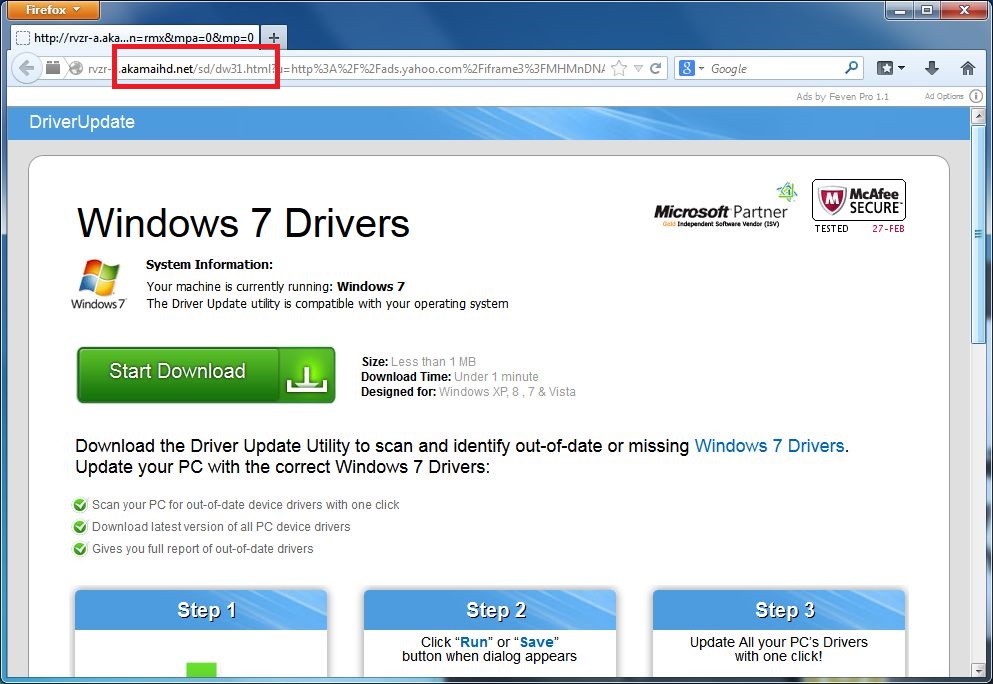Close the Firefox window
Image resolution: width=993 pixels, height=684 pixels.
coord(965,10)
